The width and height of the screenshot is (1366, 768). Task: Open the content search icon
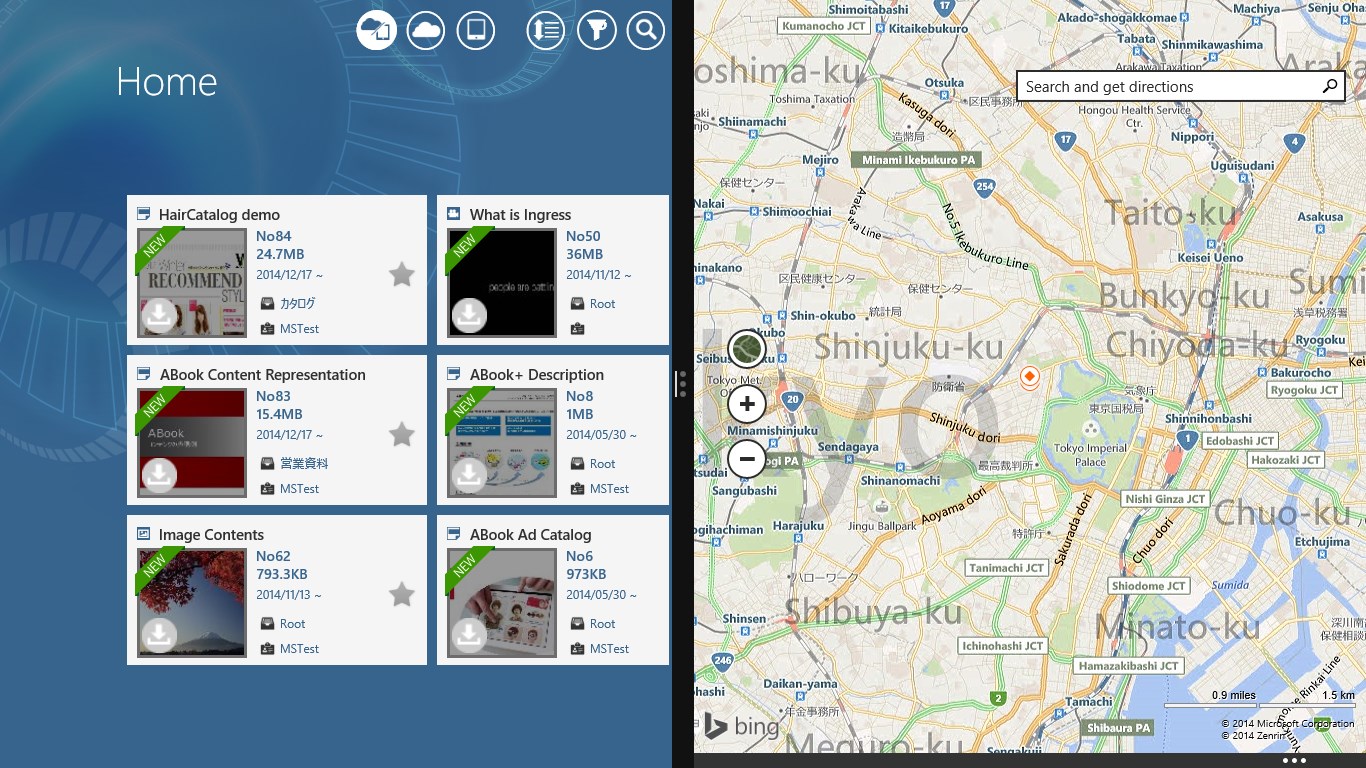(646, 30)
